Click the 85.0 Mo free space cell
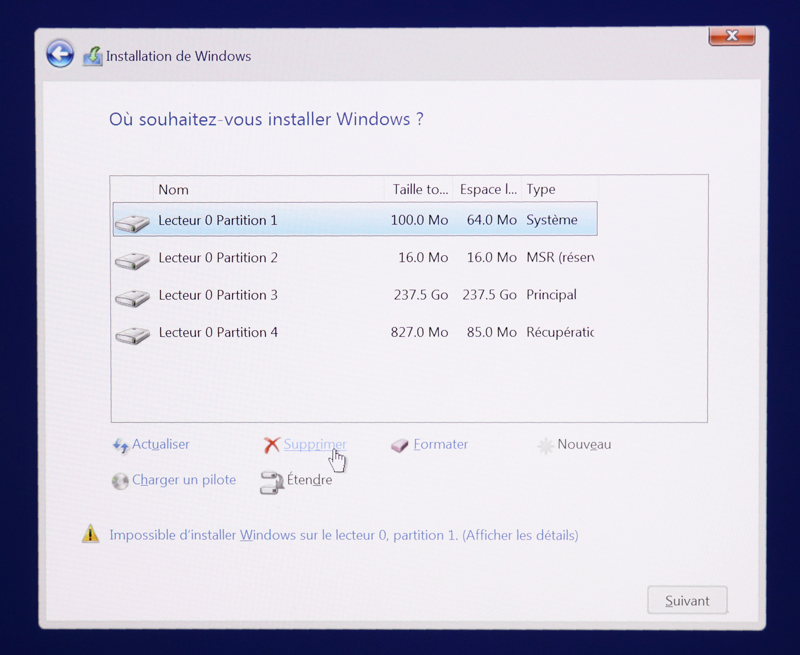The height and width of the screenshot is (655, 800). pos(491,333)
